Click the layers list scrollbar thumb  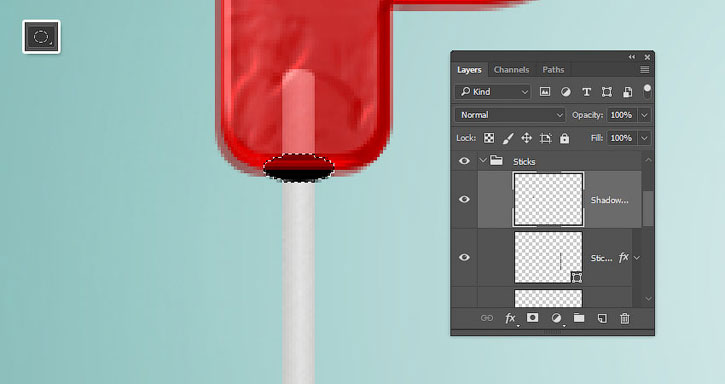648,208
